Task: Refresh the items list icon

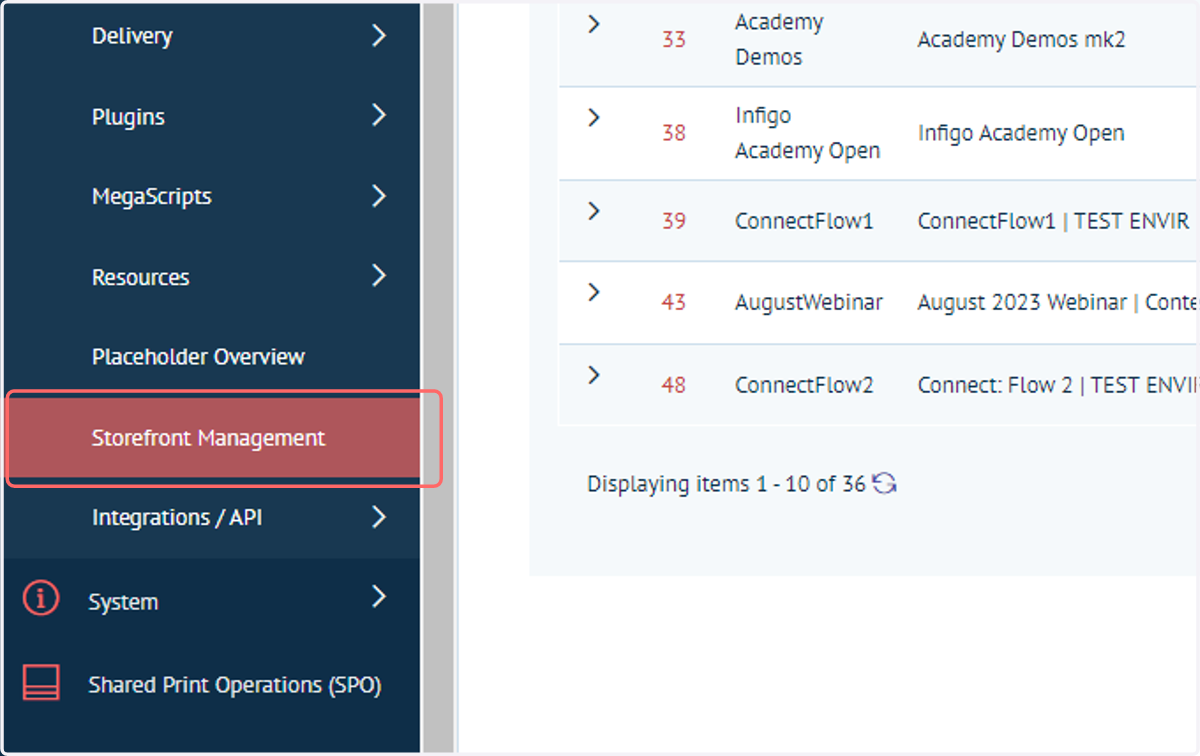Action: (884, 484)
